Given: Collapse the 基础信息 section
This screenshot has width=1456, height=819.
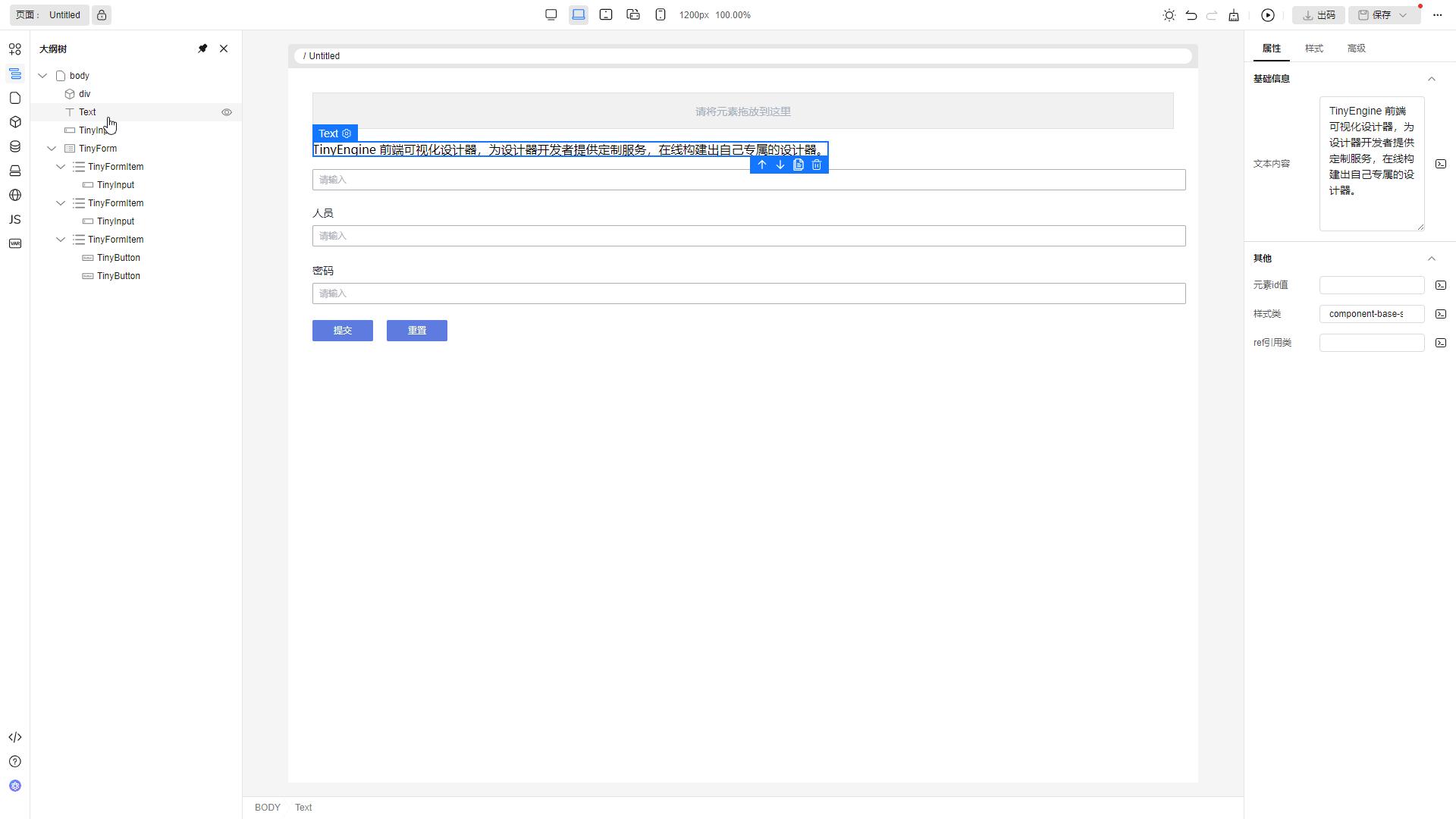Looking at the screenshot, I should click(1432, 79).
